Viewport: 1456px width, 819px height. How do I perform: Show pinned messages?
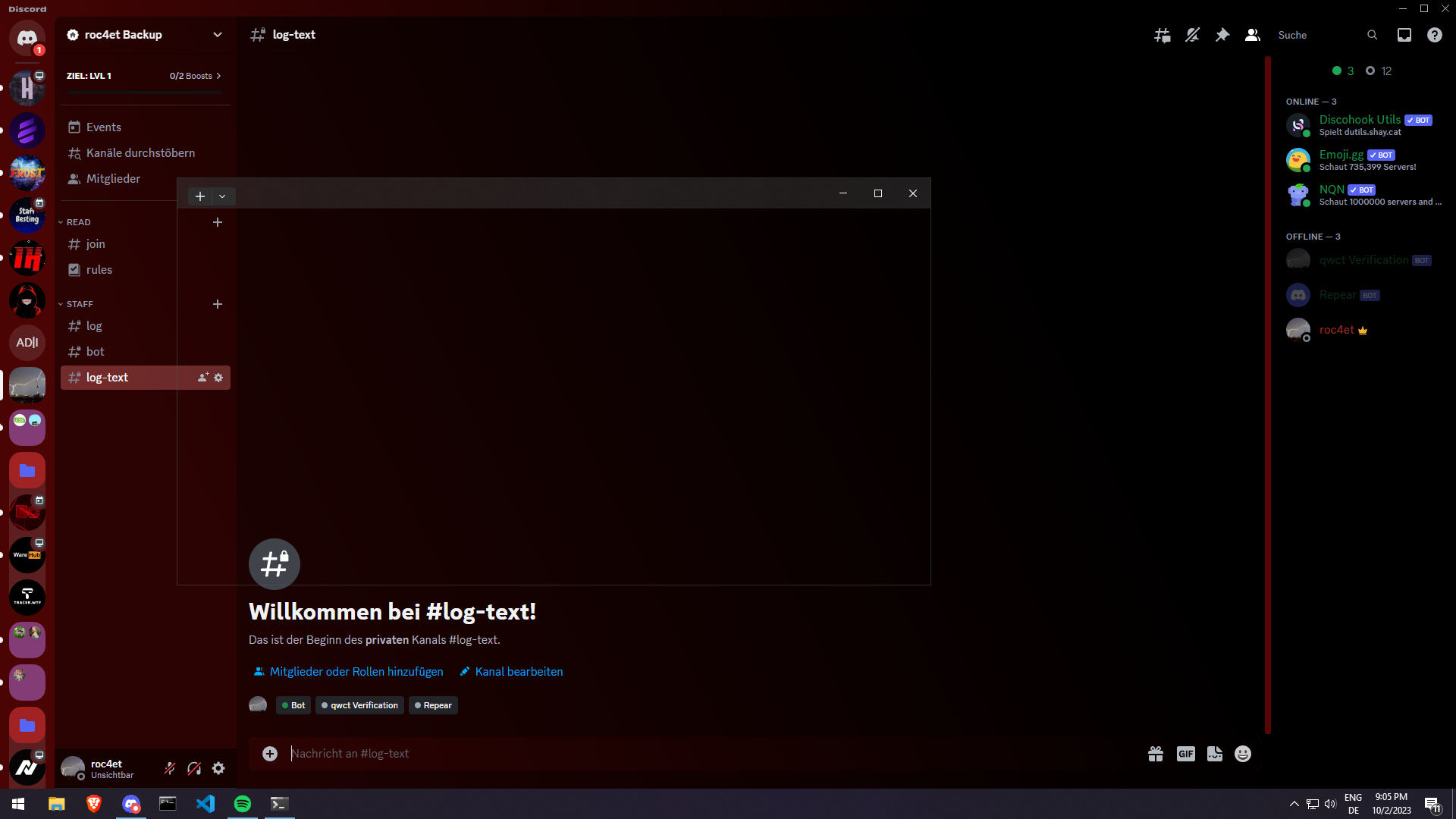click(1222, 35)
